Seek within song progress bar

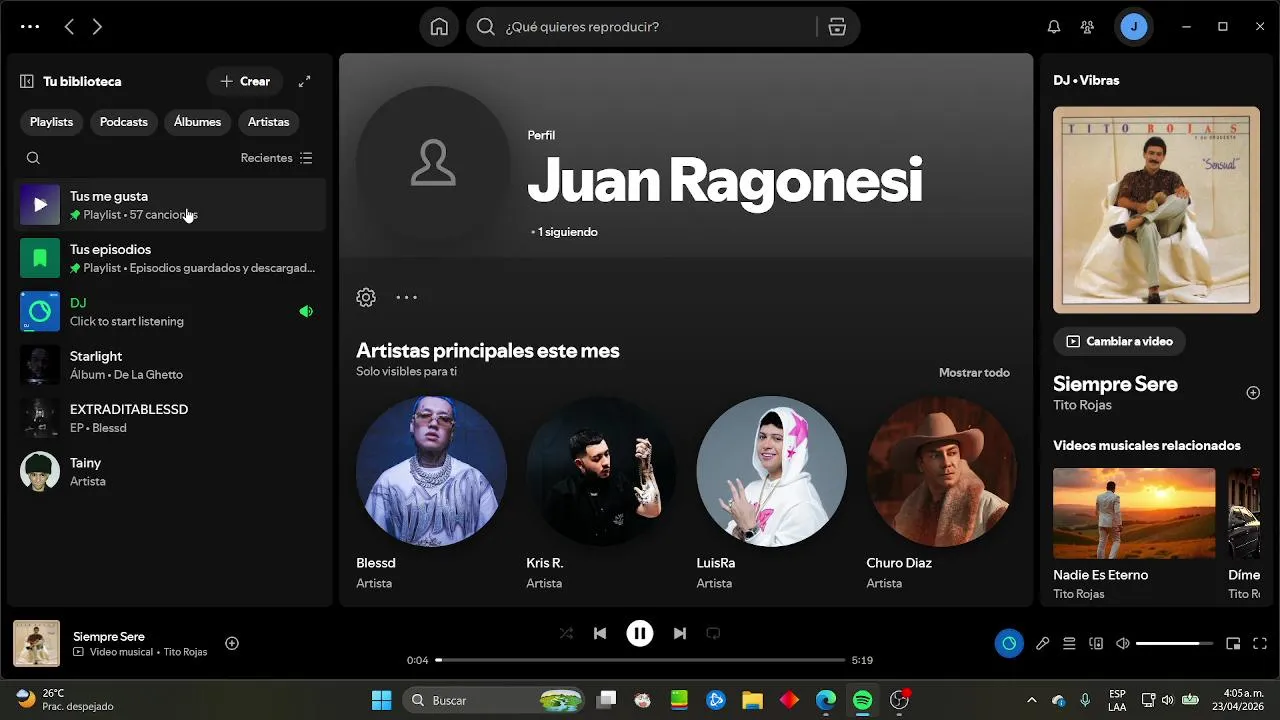(x=640, y=660)
